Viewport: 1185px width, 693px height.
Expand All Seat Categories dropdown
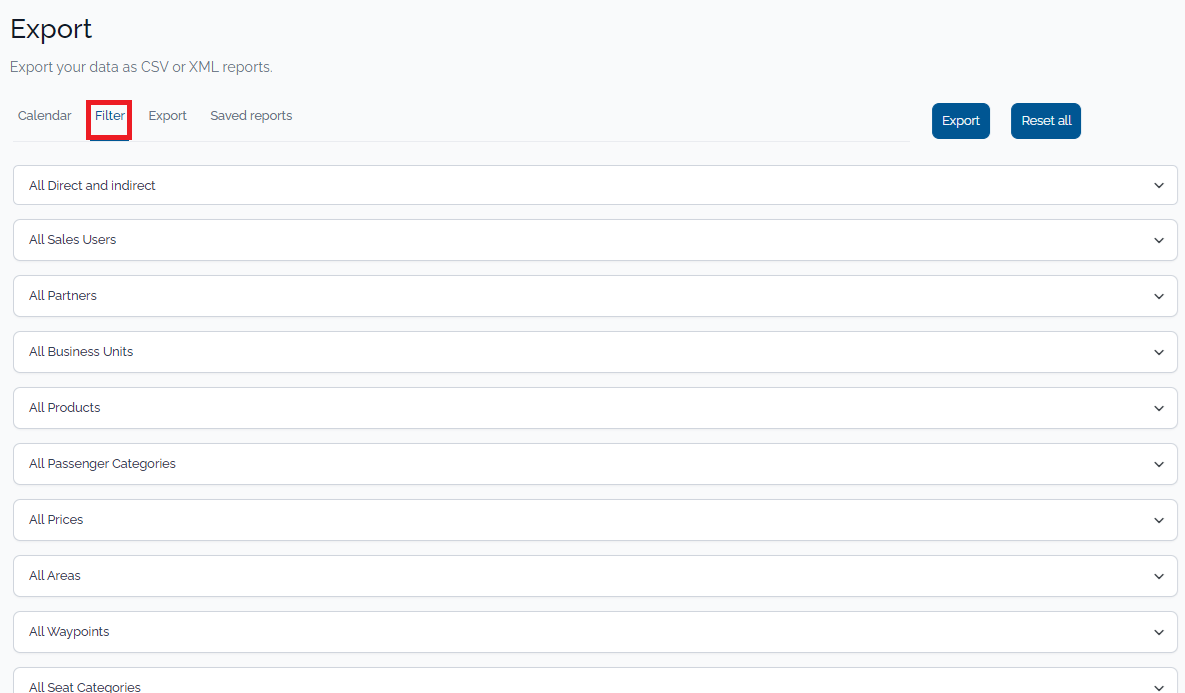(x=596, y=682)
